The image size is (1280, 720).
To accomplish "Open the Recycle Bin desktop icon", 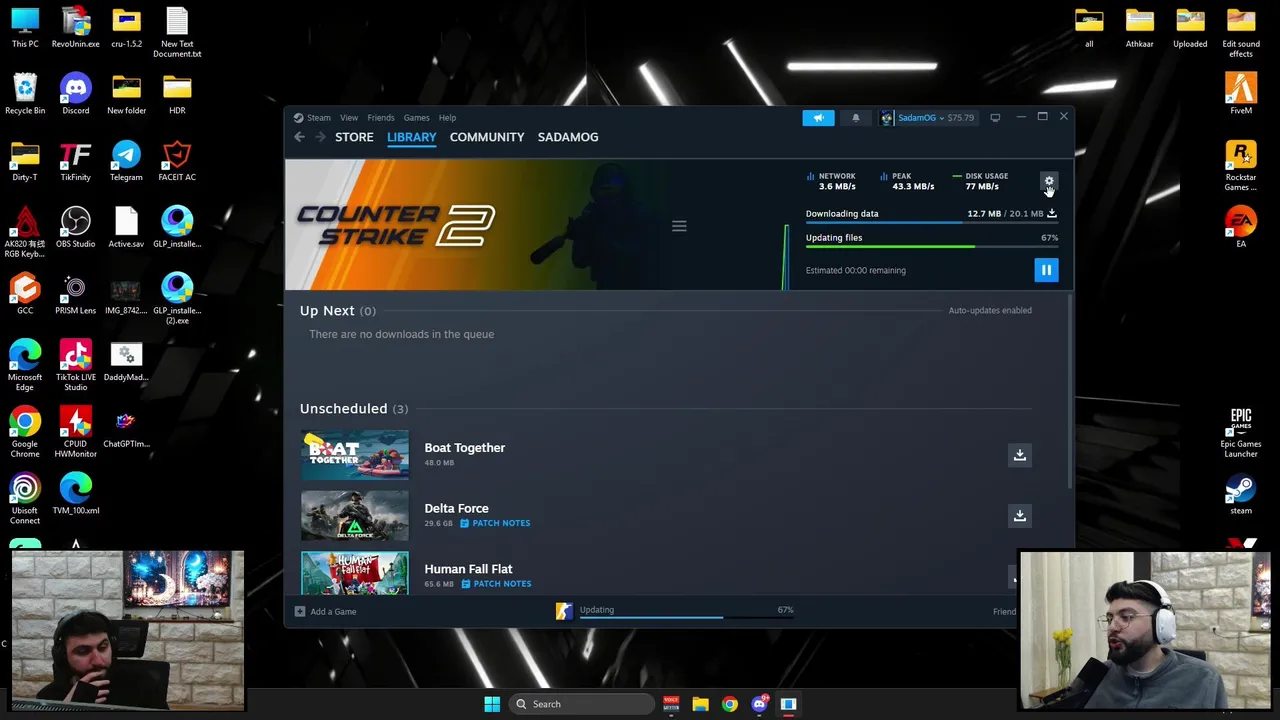I will pyautogui.click(x=25, y=94).
